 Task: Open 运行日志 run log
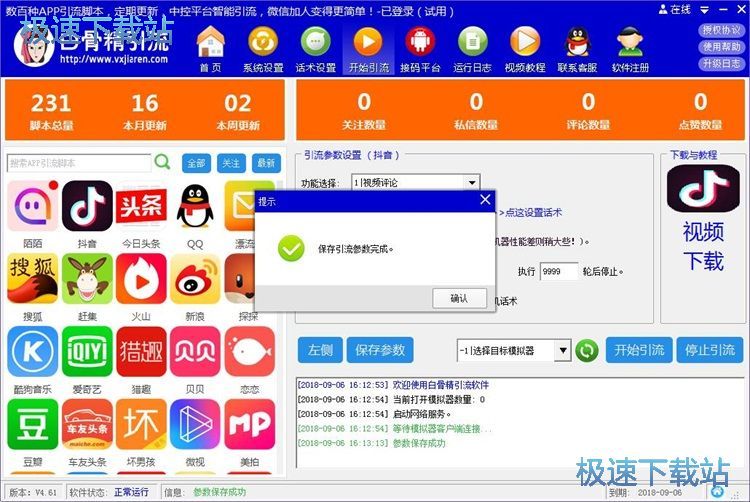(x=473, y=50)
